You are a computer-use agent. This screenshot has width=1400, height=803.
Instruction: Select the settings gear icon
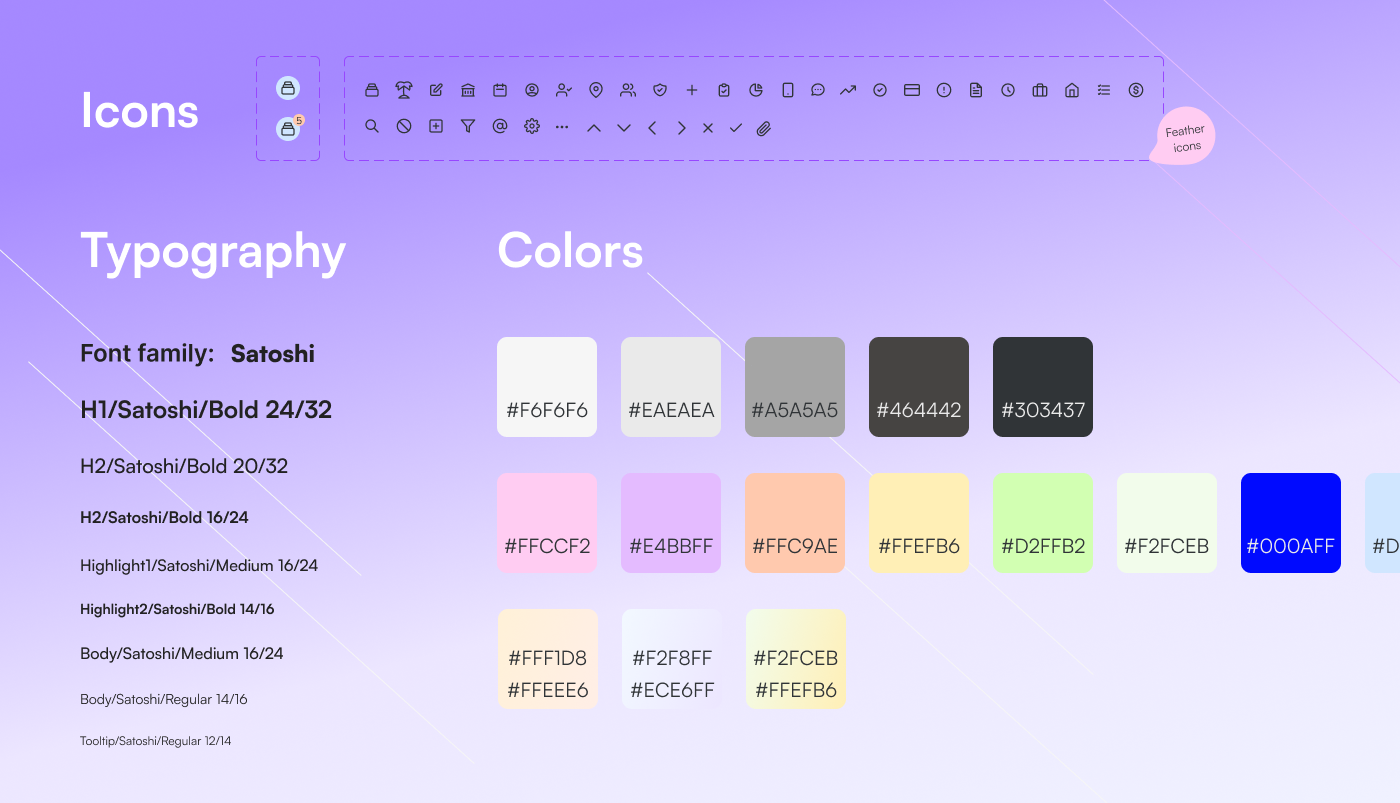coord(532,127)
